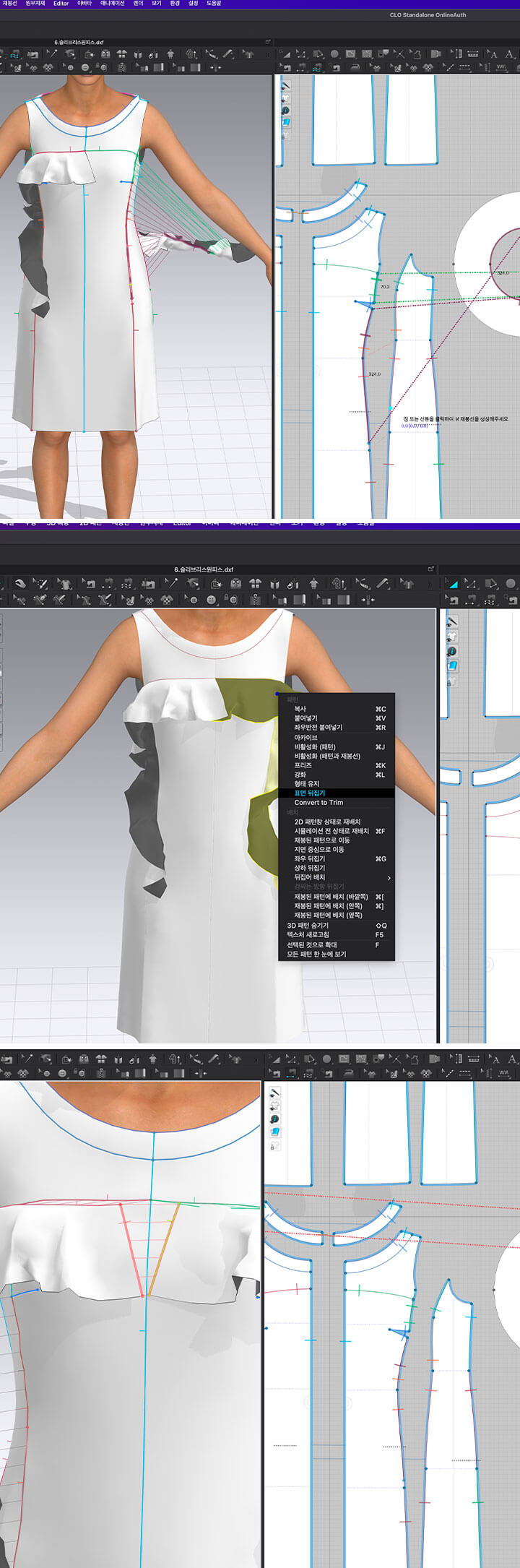The height and width of the screenshot is (1568, 520).
Task: Choose 시뮬레이션 전 상태로 재배치
Action: 336,831
